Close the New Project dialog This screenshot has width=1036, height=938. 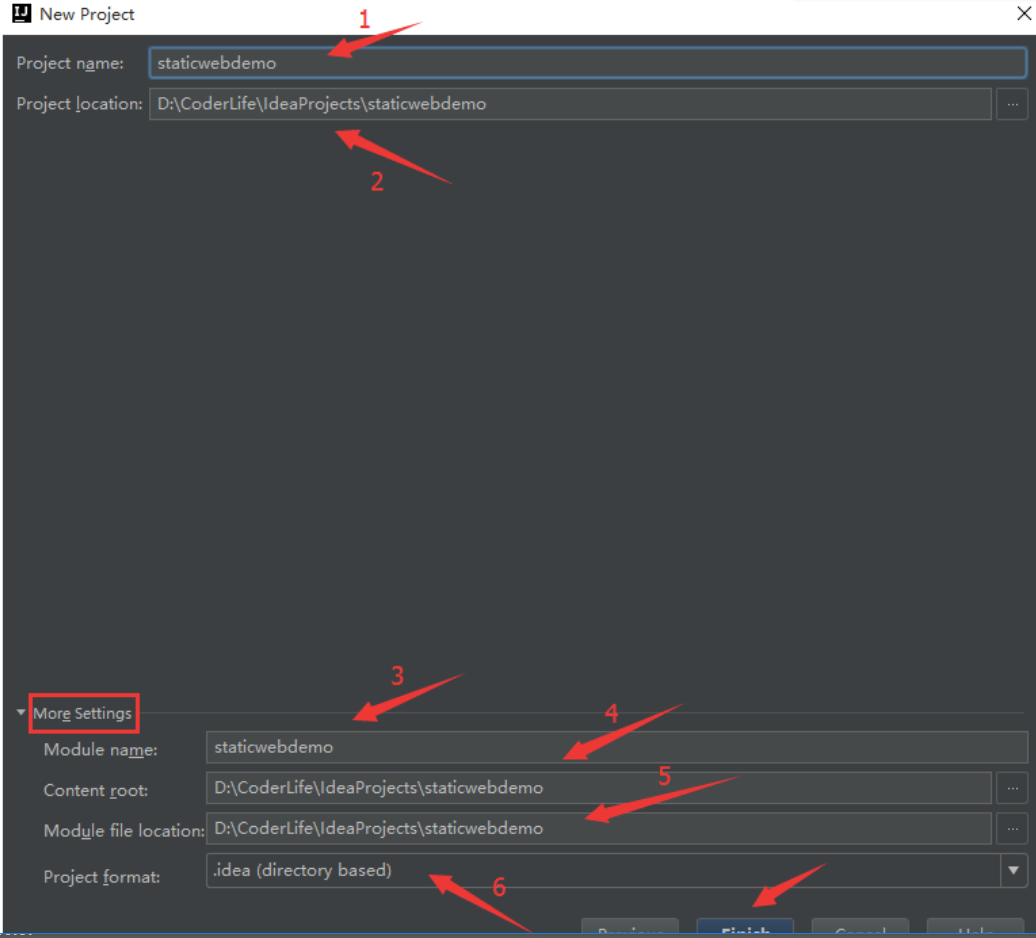1023,13
